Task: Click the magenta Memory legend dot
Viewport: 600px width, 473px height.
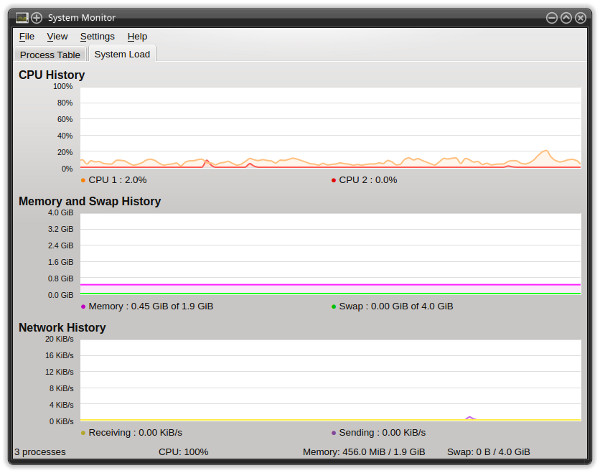Action: click(x=83, y=307)
